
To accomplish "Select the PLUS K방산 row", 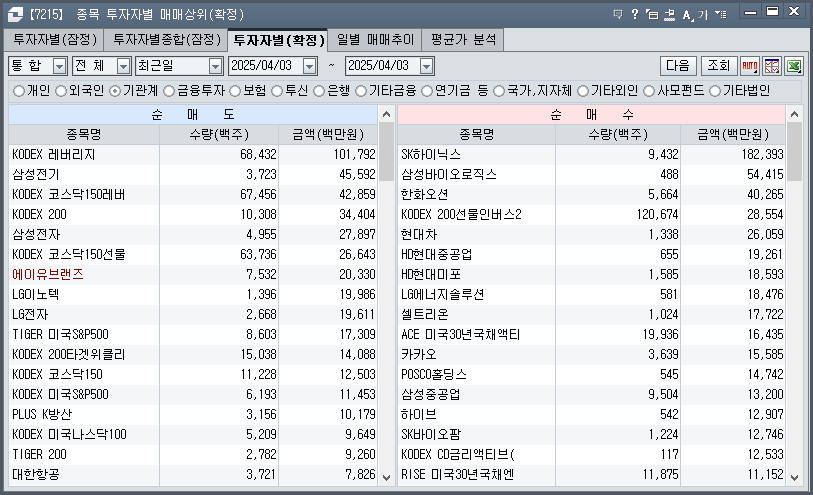I will tap(193, 415).
